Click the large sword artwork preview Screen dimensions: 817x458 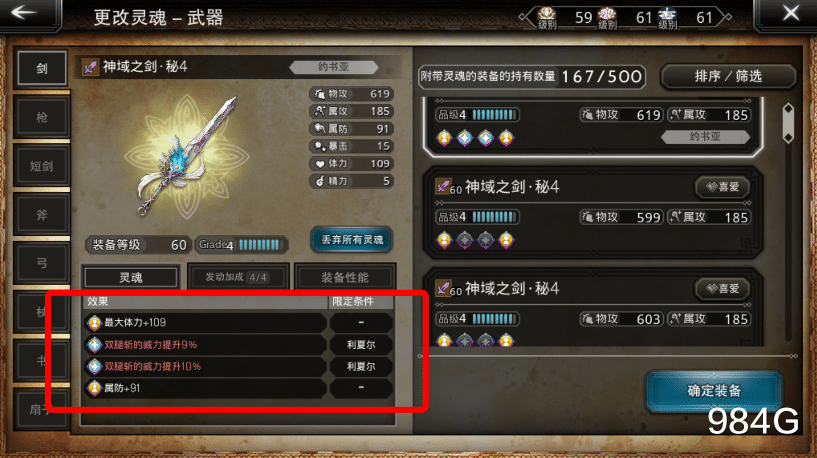pos(187,155)
